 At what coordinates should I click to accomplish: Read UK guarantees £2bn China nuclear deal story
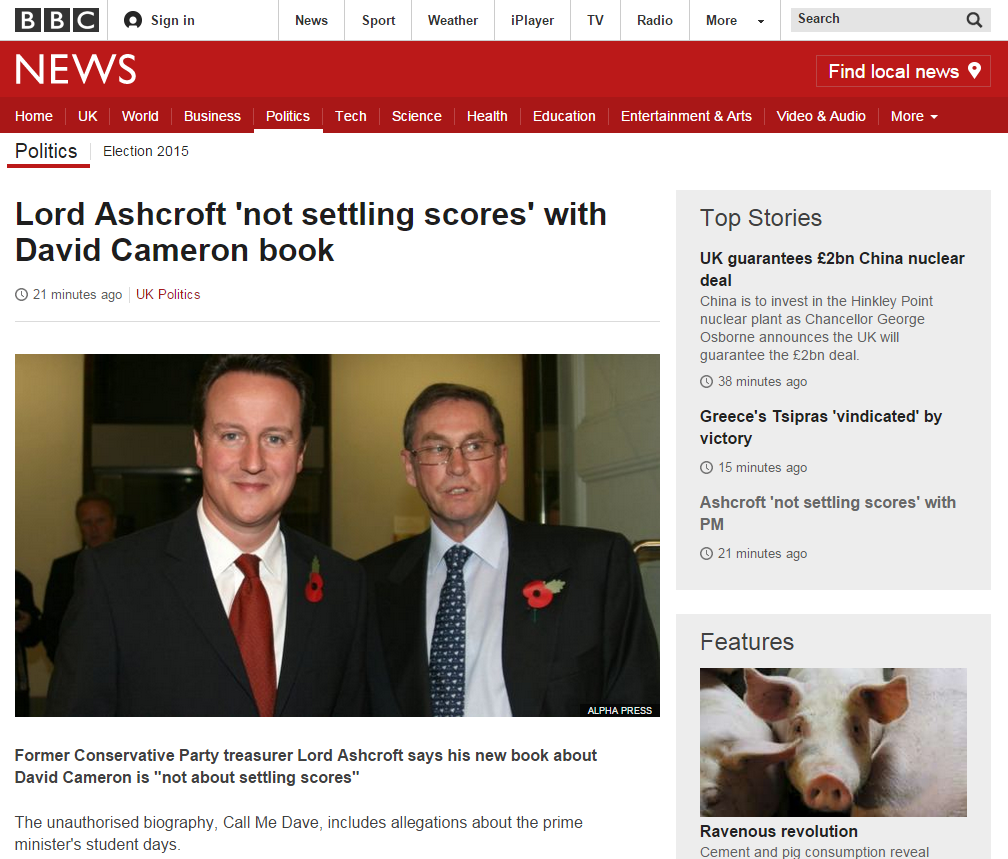pyautogui.click(x=832, y=269)
